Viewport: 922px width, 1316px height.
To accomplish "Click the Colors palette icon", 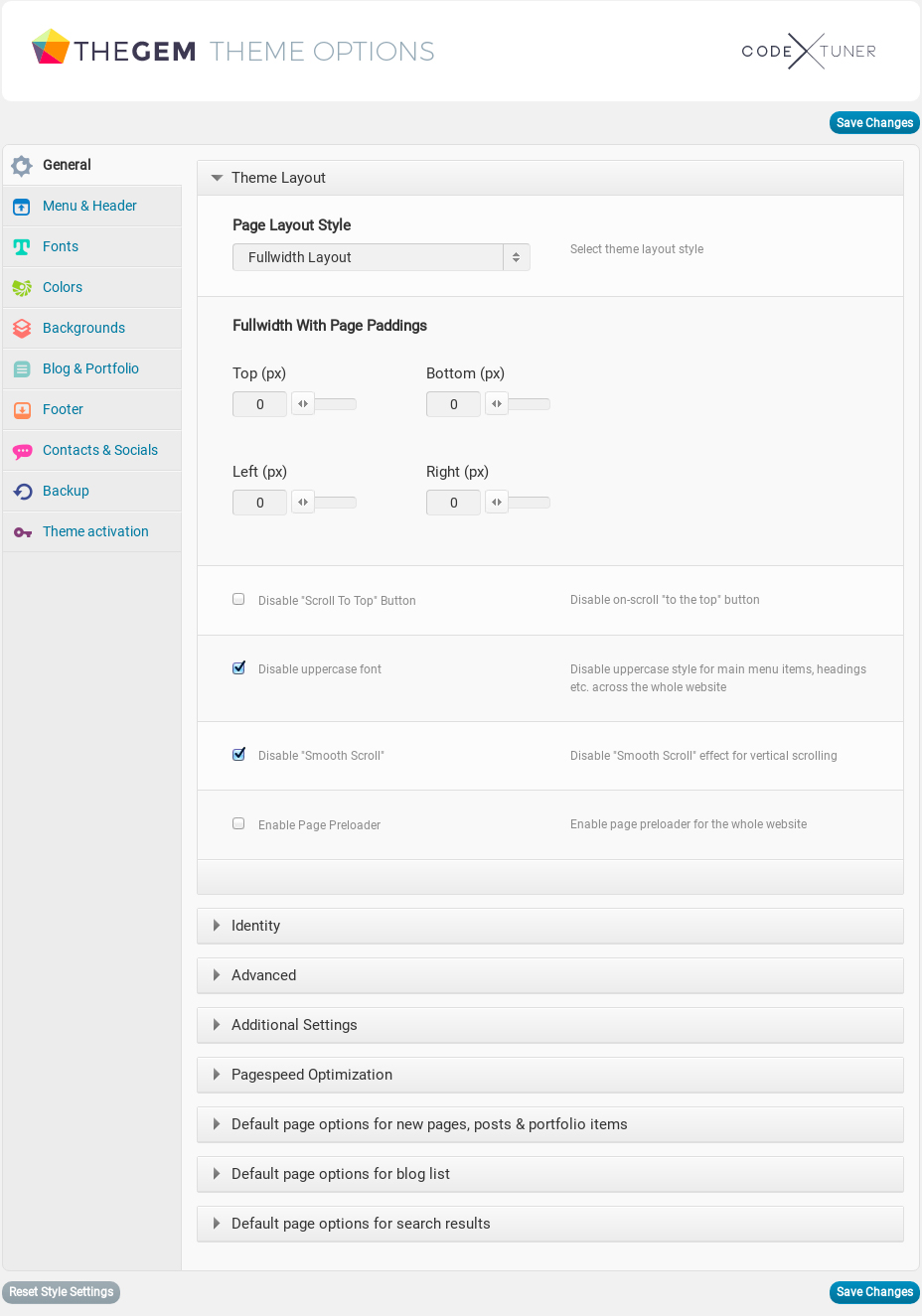I will coord(22,288).
